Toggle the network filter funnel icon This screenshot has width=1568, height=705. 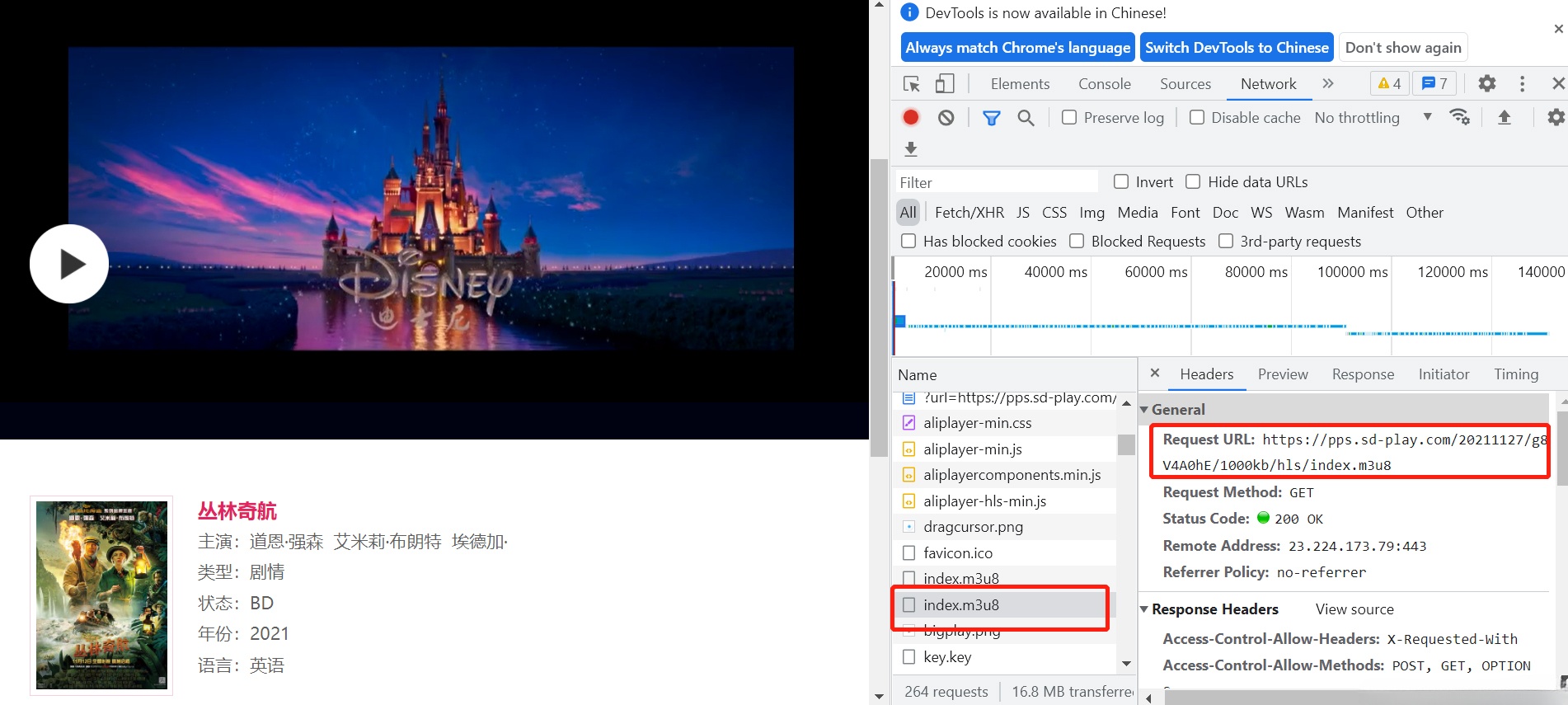pos(992,118)
